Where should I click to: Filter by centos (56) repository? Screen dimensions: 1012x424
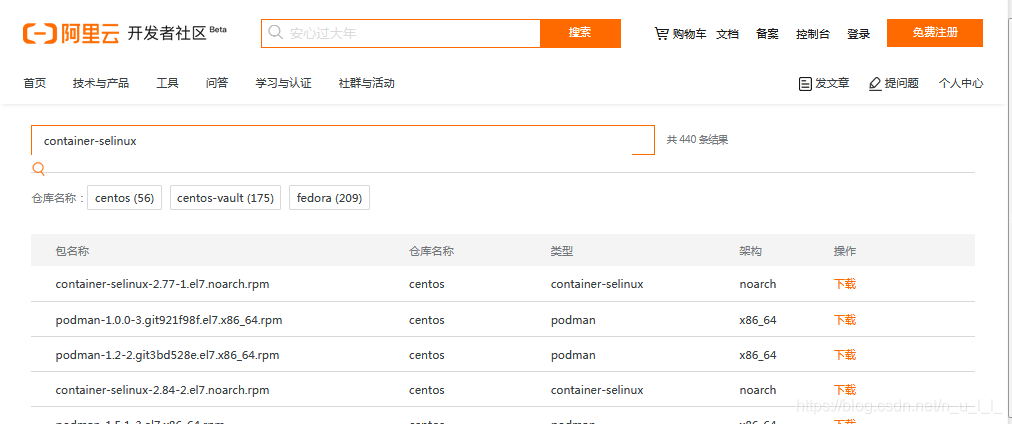tap(125, 198)
